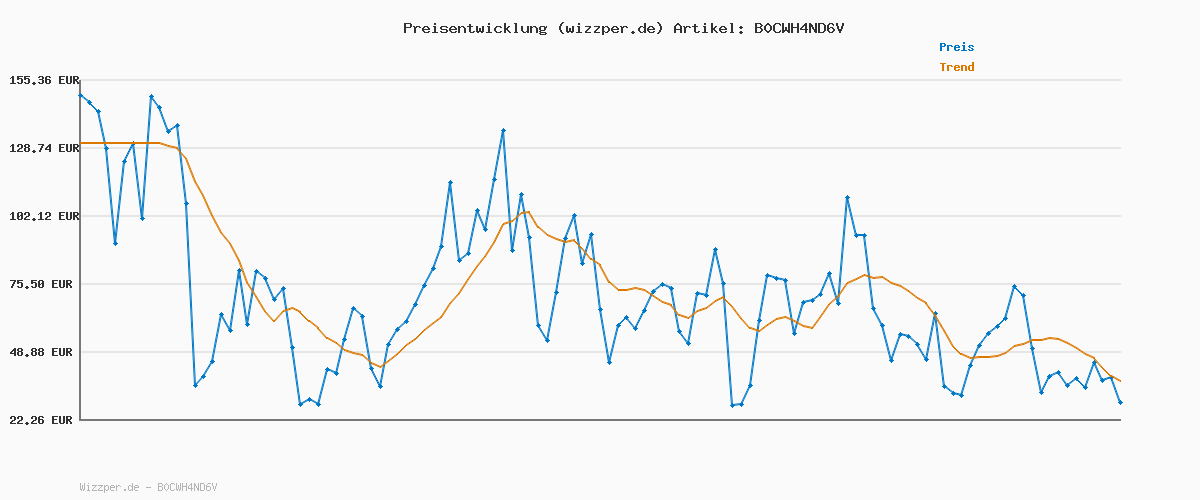
Task: Click the orange "Trend" legend label
Action: pyautogui.click(x=956, y=67)
